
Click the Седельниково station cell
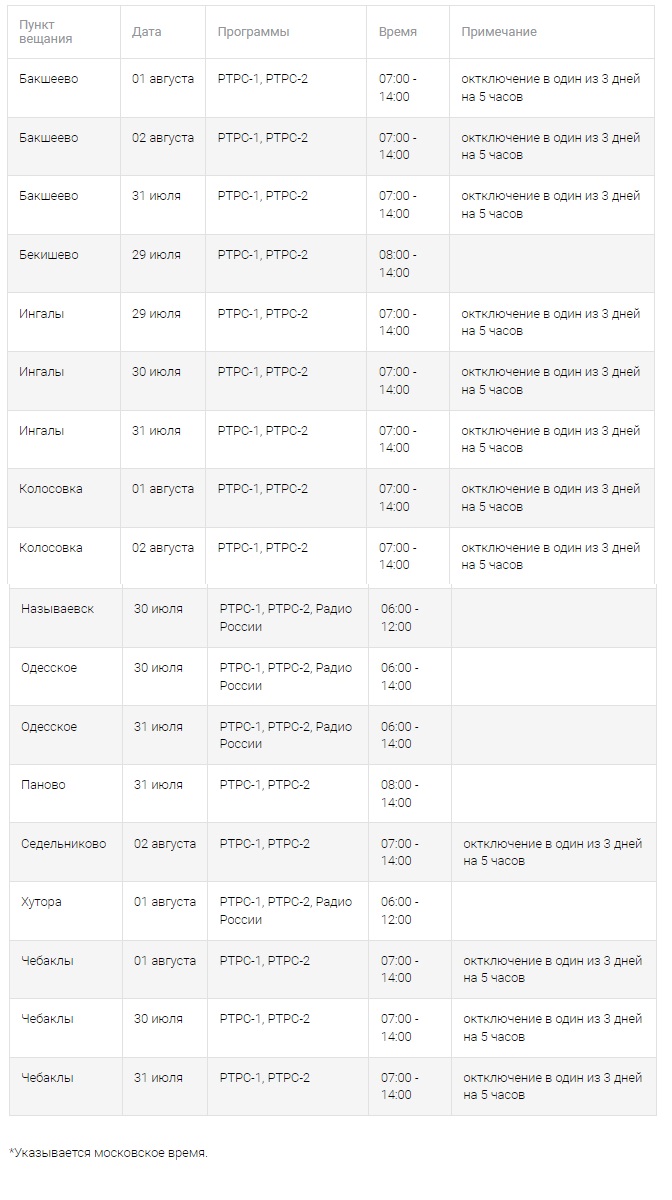pos(63,844)
